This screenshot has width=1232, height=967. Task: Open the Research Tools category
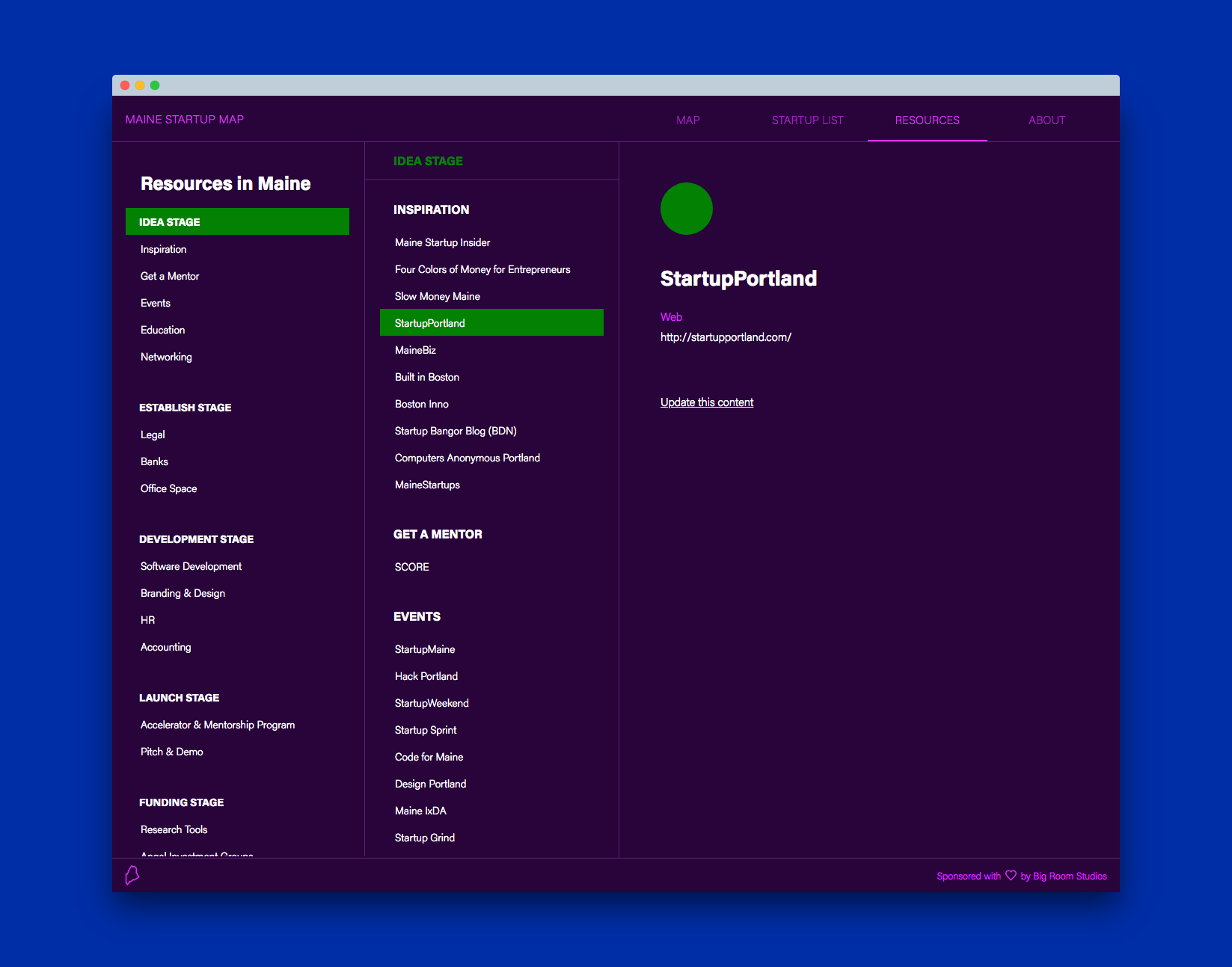(x=174, y=829)
